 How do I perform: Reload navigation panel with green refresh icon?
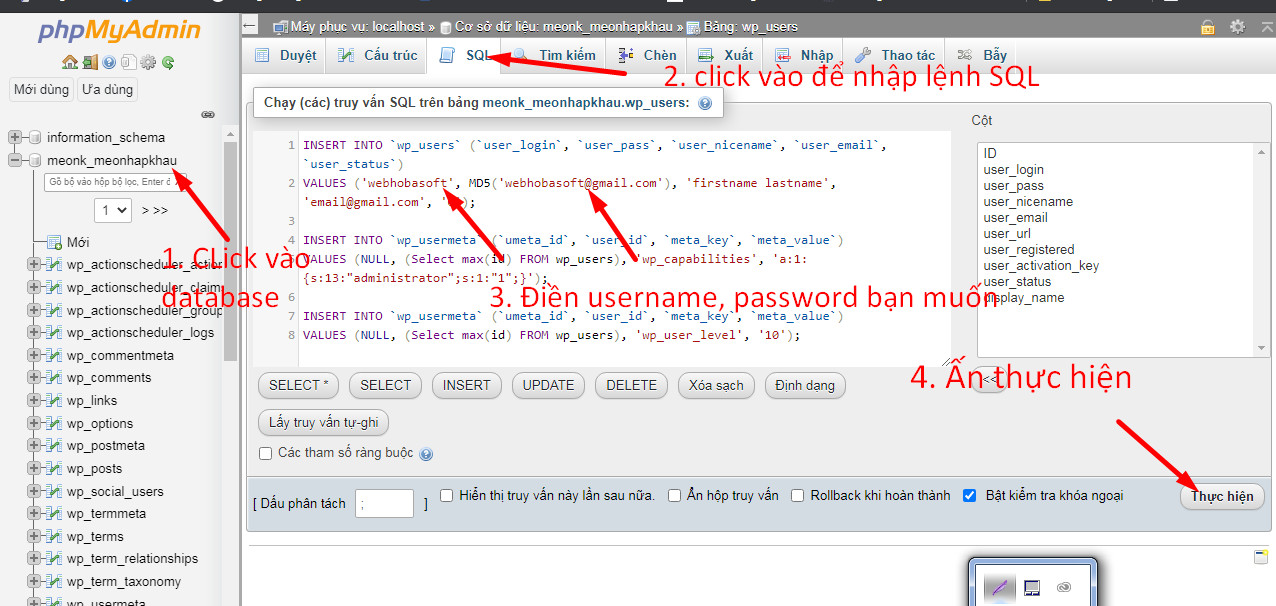point(168,63)
